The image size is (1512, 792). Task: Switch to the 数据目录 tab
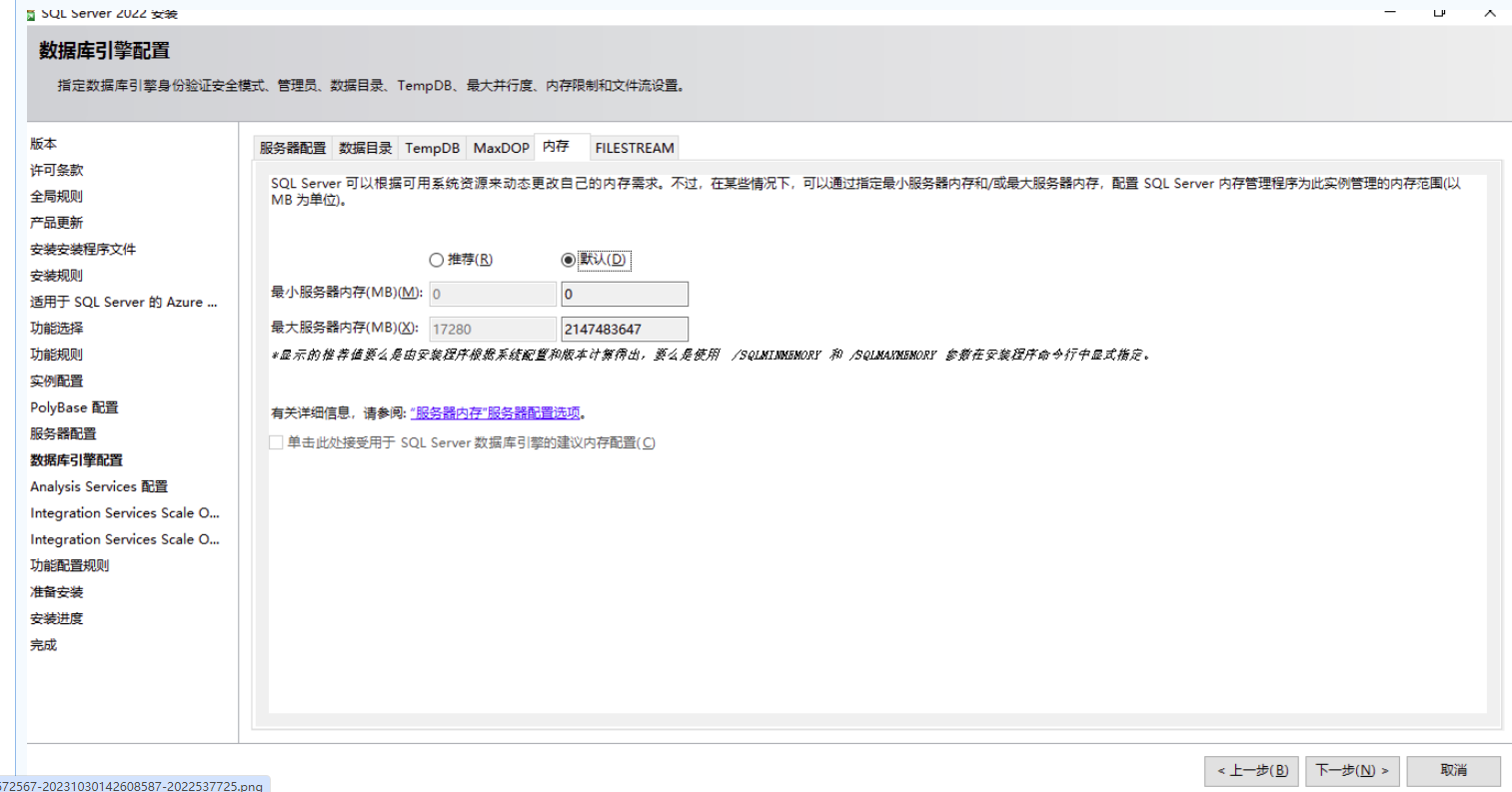366,148
